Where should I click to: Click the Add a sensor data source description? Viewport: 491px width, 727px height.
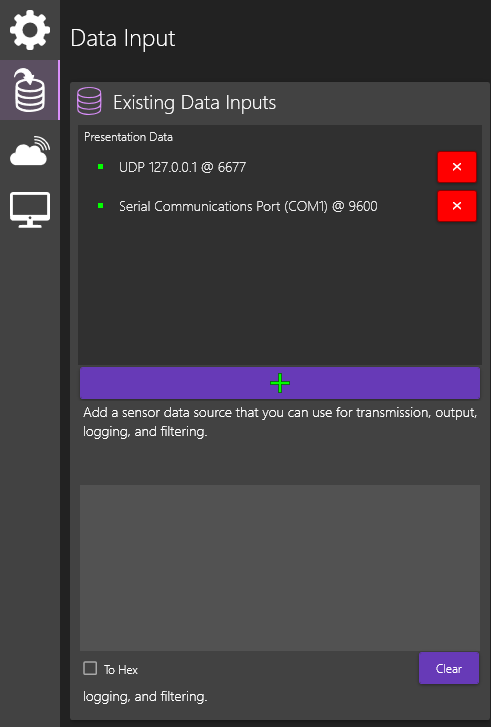280,422
